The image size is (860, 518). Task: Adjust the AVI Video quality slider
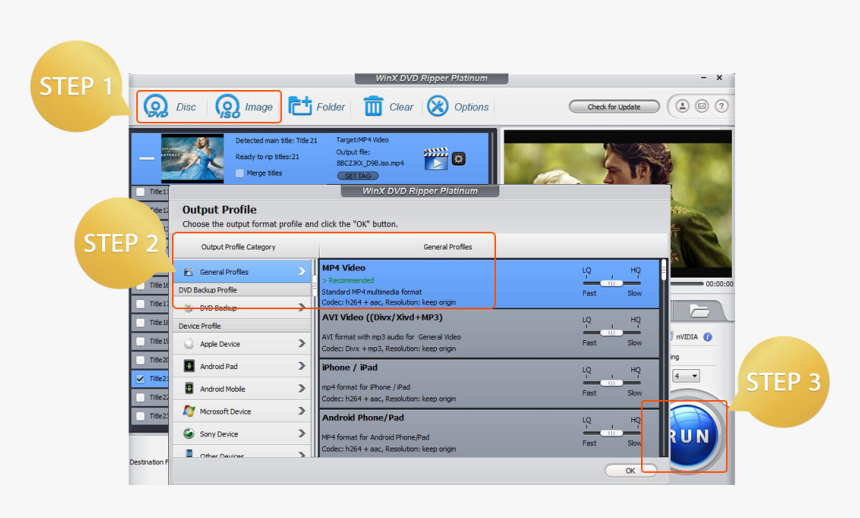612,333
